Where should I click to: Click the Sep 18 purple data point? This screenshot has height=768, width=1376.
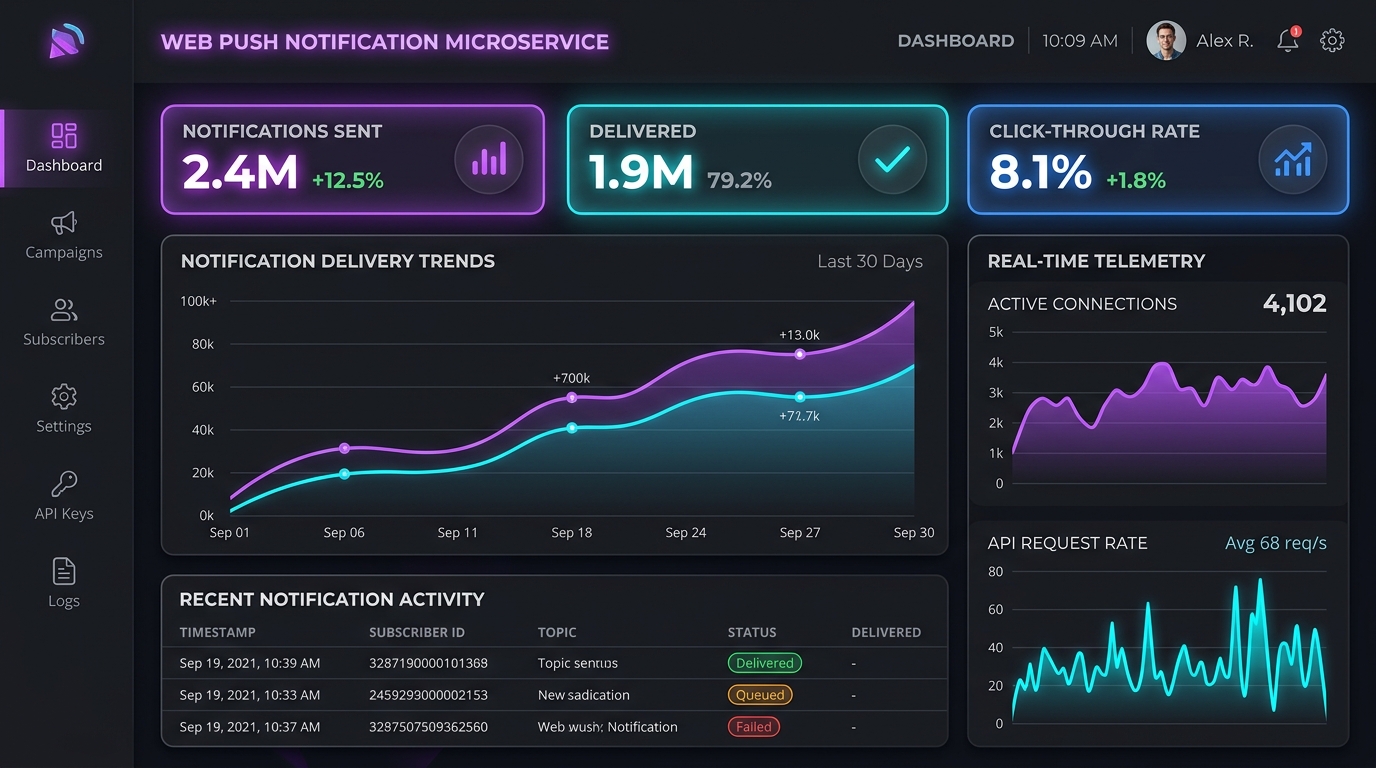(x=572, y=398)
